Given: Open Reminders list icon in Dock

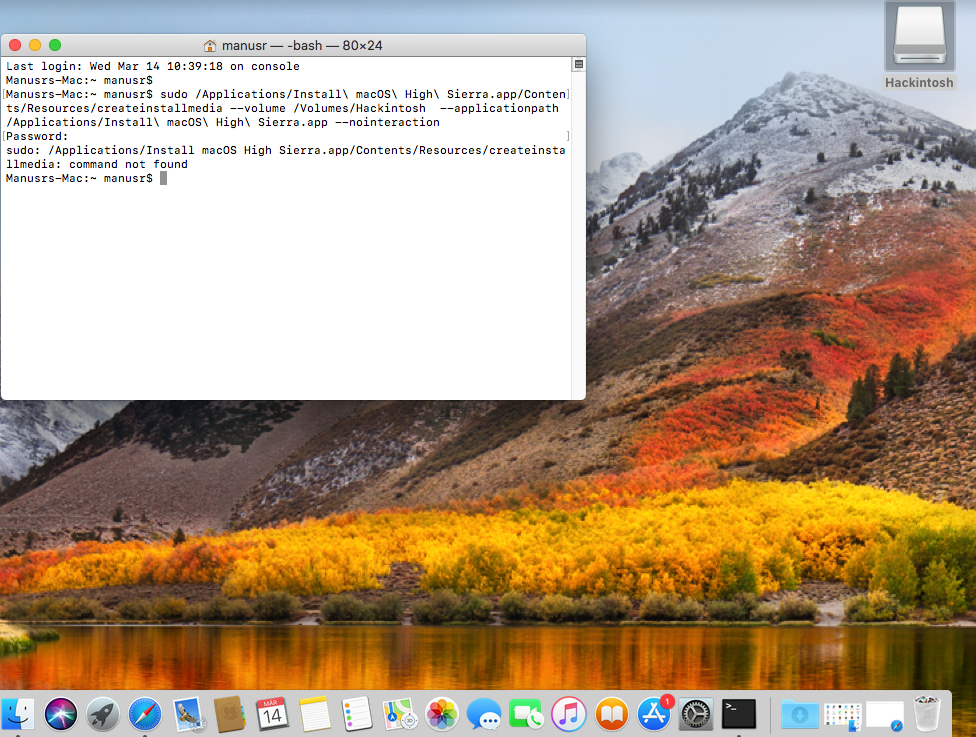Looking at the screenshot, I should coord(357,713).
